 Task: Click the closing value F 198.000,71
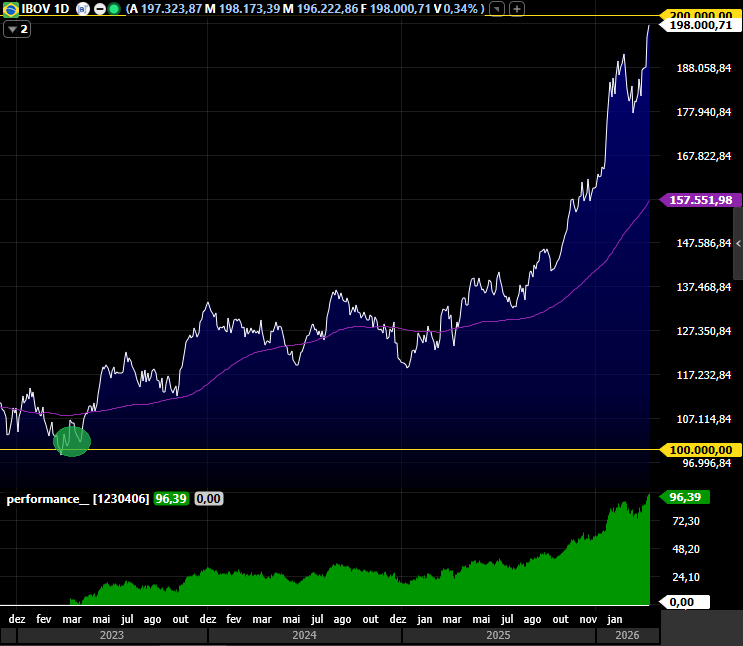click(x=396, y=9)
